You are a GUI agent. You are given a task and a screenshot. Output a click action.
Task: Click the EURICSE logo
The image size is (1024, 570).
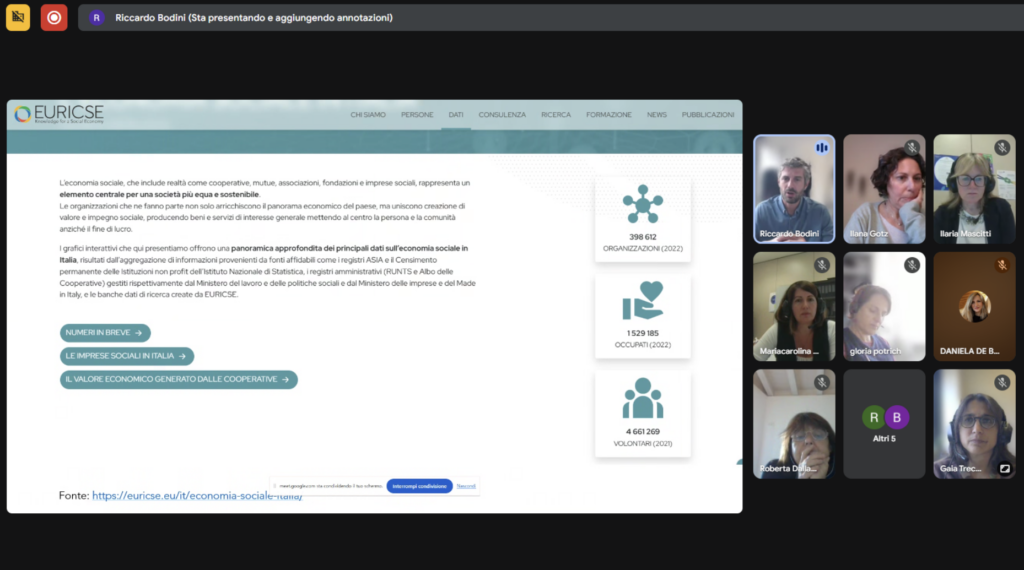click(60, 114)
